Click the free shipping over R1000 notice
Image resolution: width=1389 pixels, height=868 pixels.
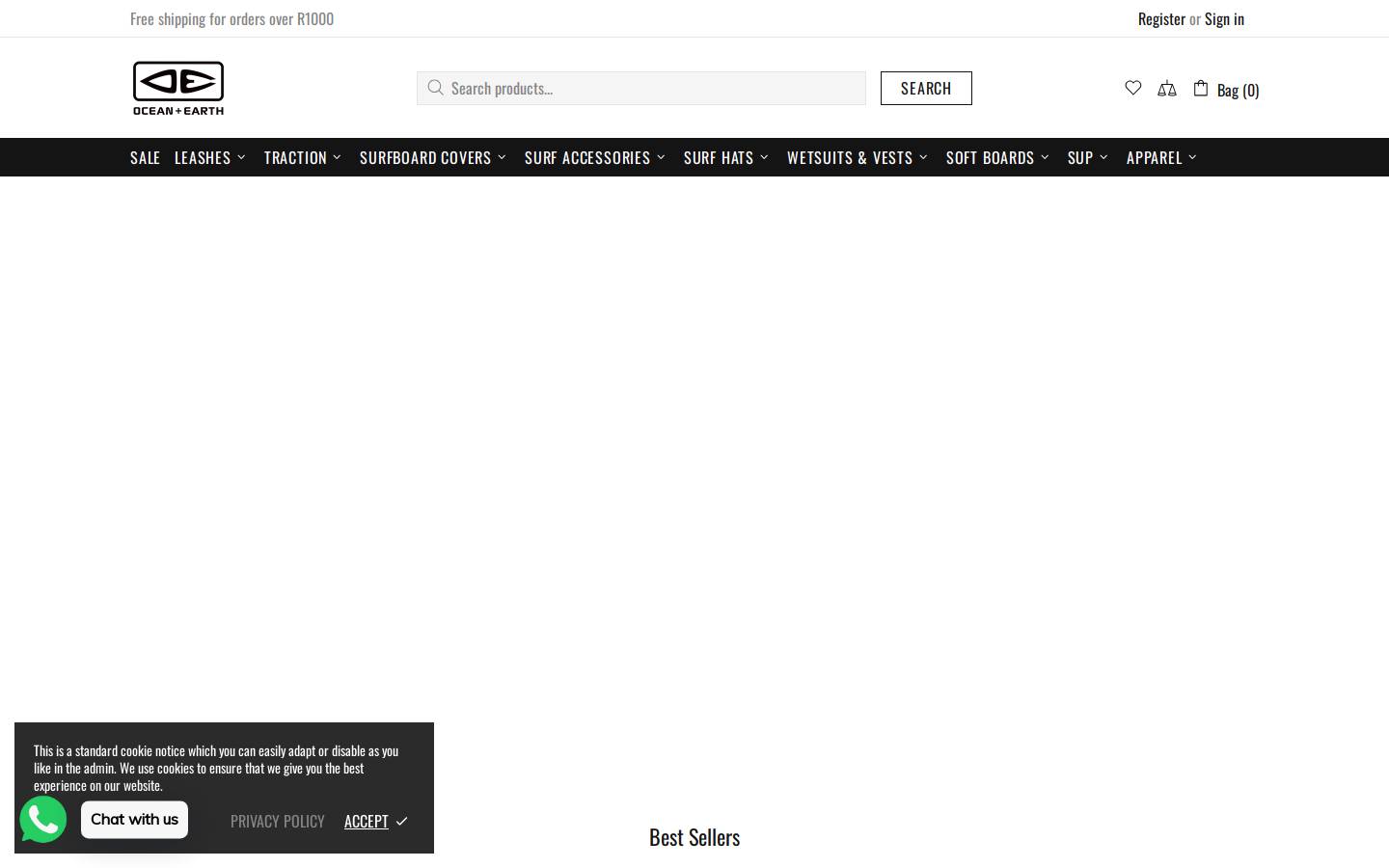pyautogui.click(x=231, y=18)
